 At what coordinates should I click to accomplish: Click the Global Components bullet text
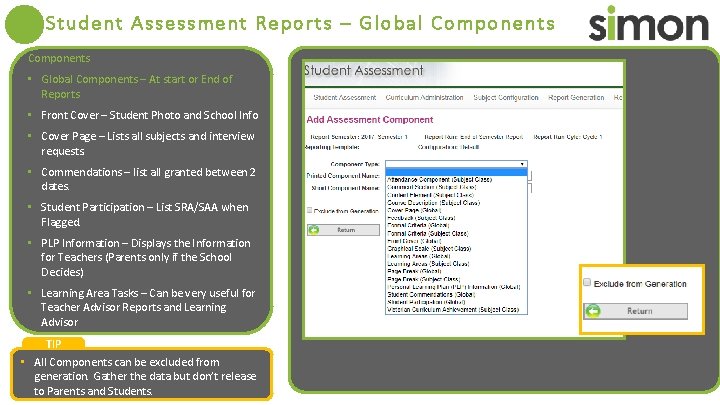[137, 86]
